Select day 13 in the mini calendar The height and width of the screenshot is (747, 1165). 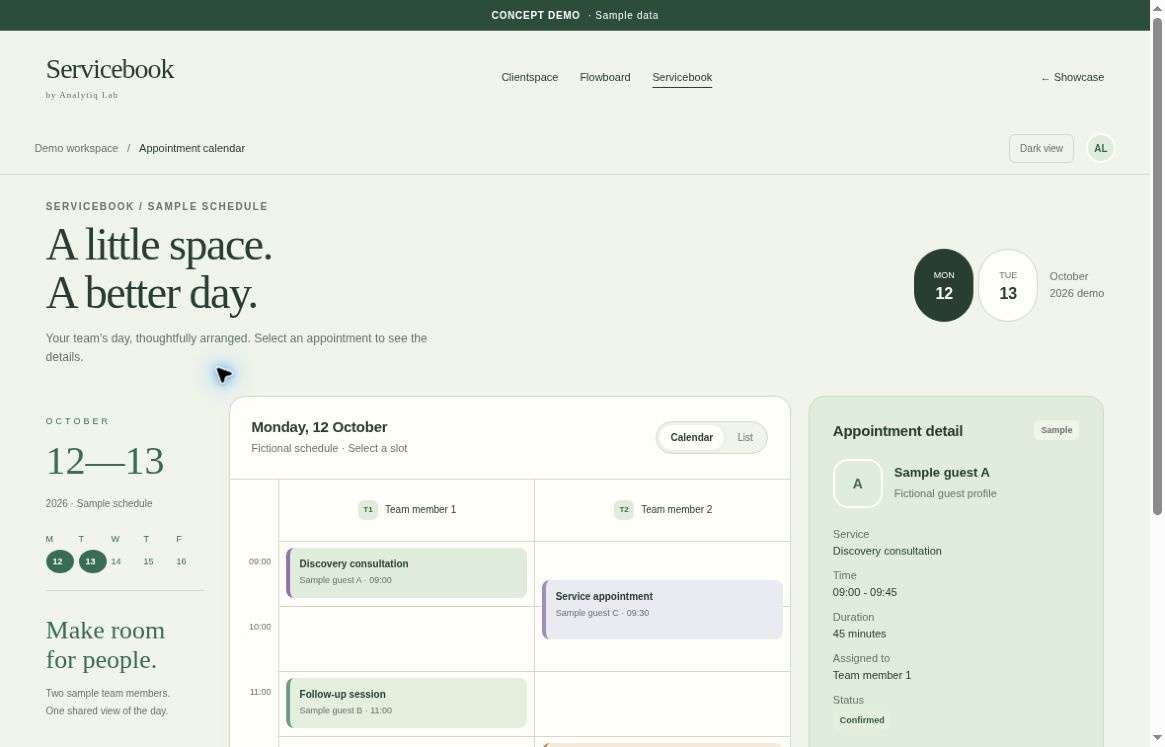point(91,561)
